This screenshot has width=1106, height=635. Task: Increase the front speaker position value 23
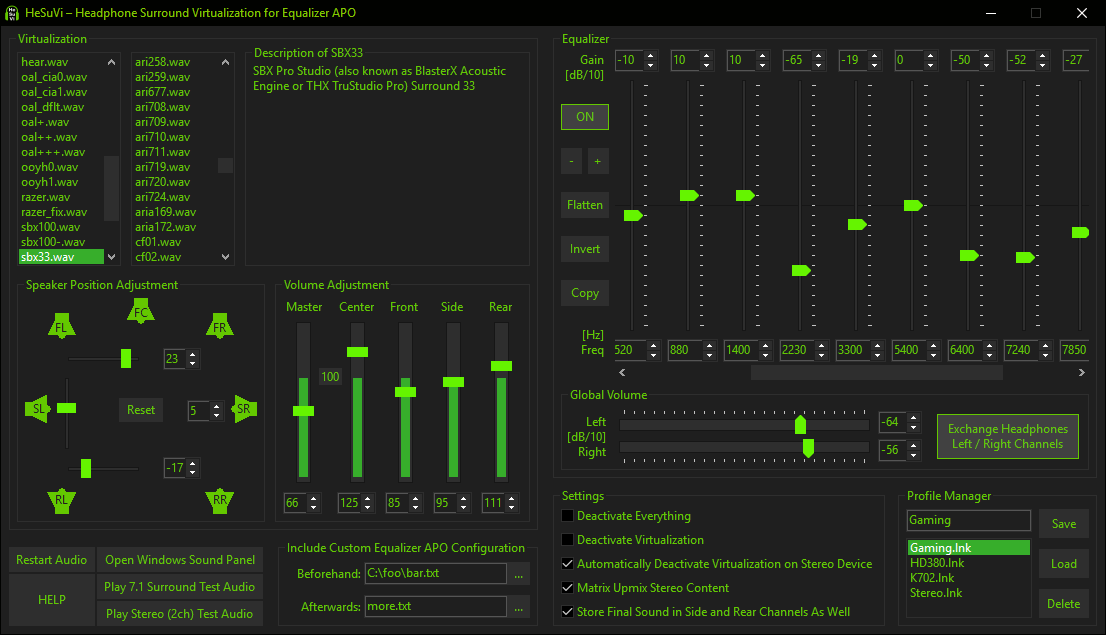[193, 354]
